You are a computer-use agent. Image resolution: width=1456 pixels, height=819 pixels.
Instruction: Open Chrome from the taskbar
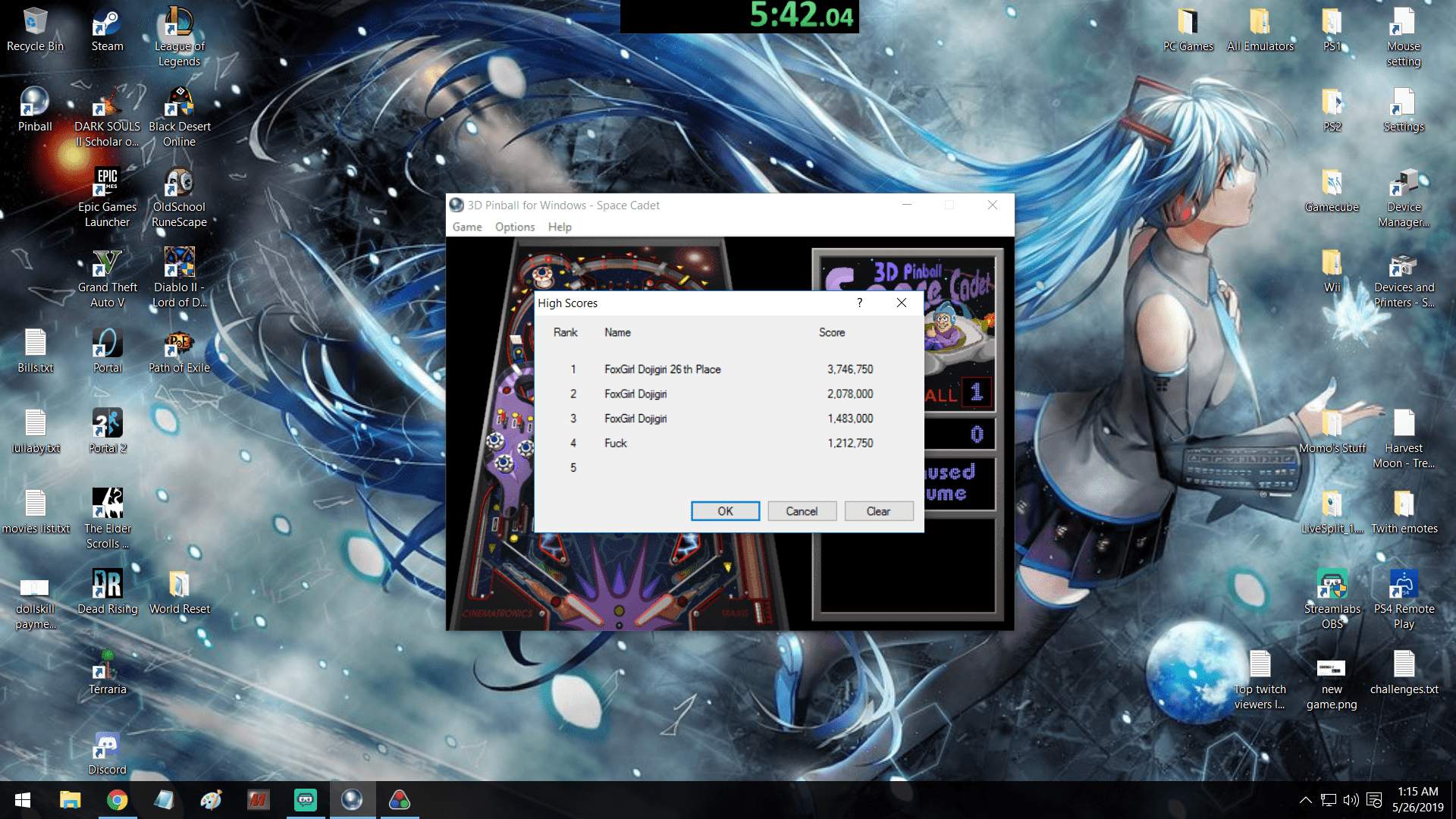click(117, 800)
